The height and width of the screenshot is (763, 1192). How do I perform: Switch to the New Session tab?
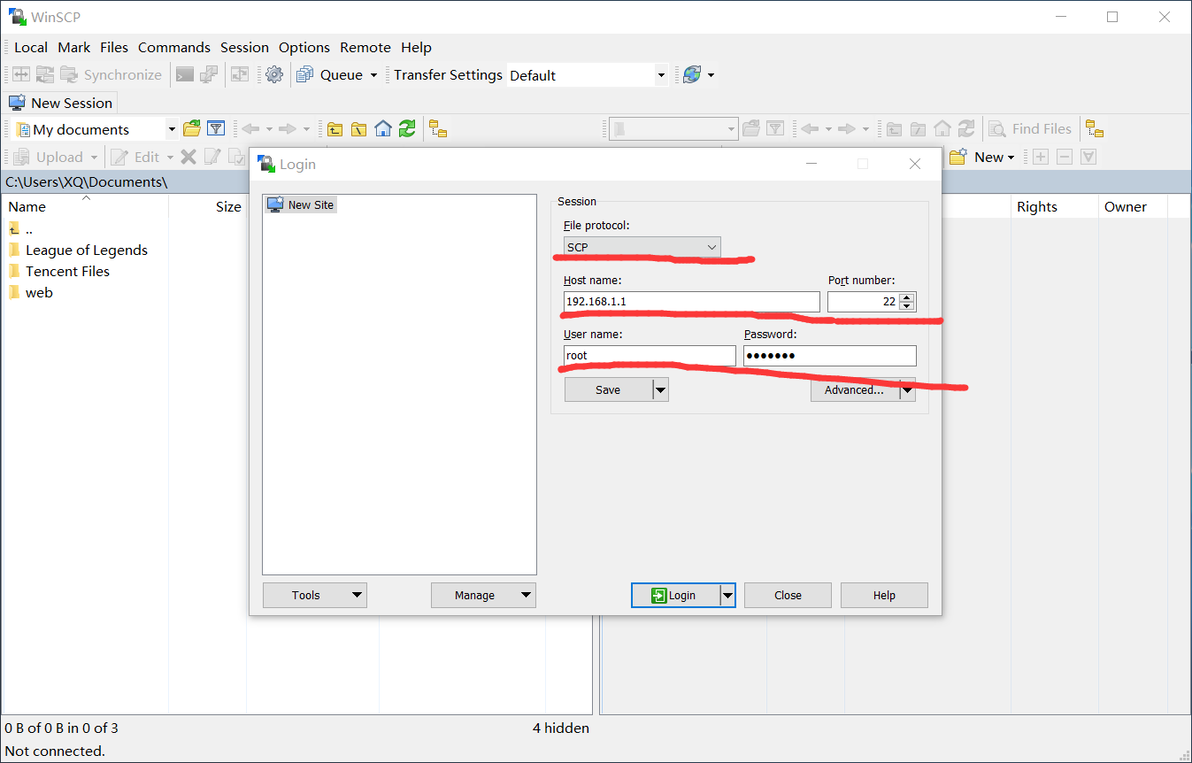tap(61, 103)
